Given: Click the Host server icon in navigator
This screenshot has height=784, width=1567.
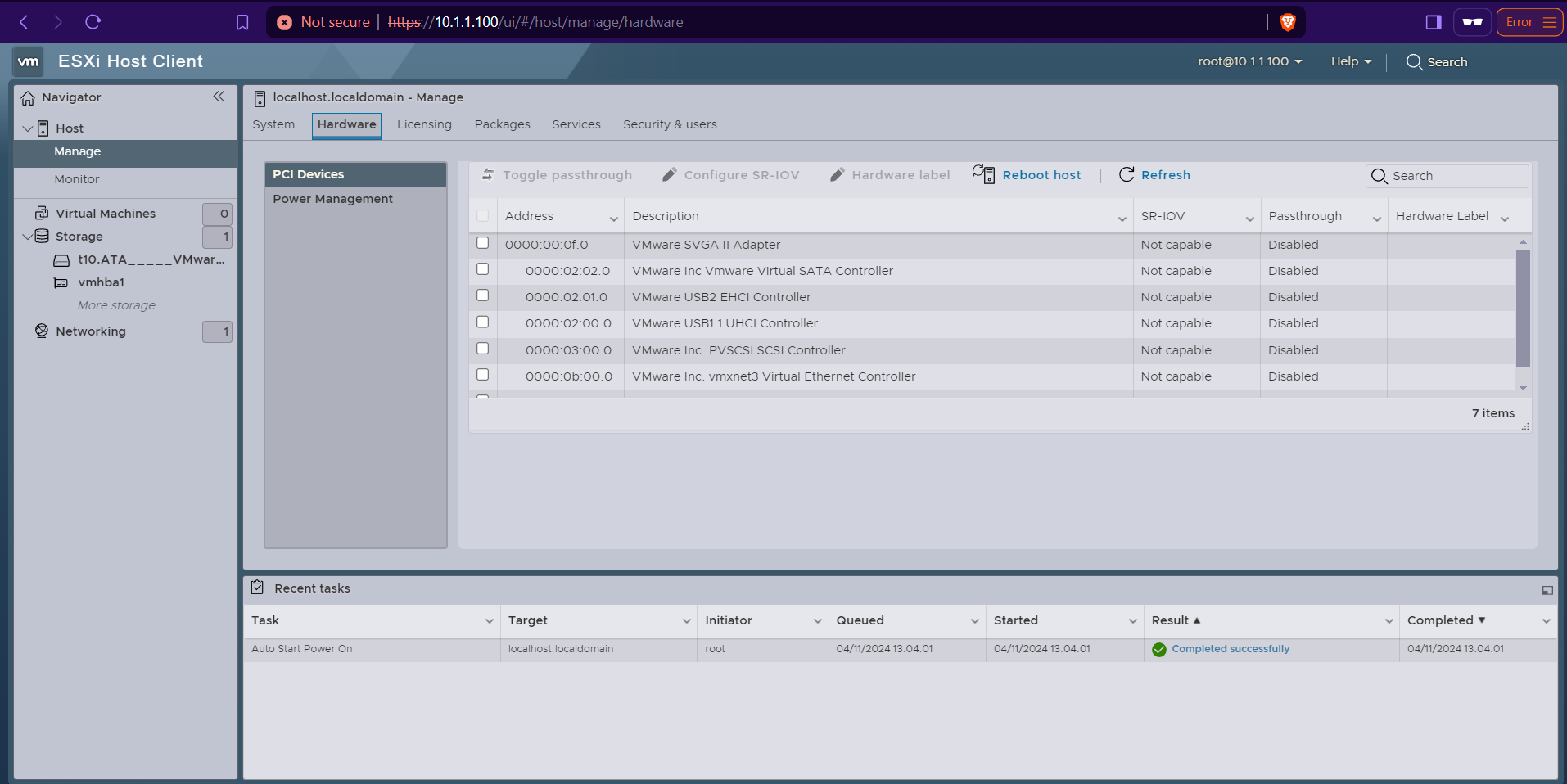Looking at the screenshot, I should [43, 128].
